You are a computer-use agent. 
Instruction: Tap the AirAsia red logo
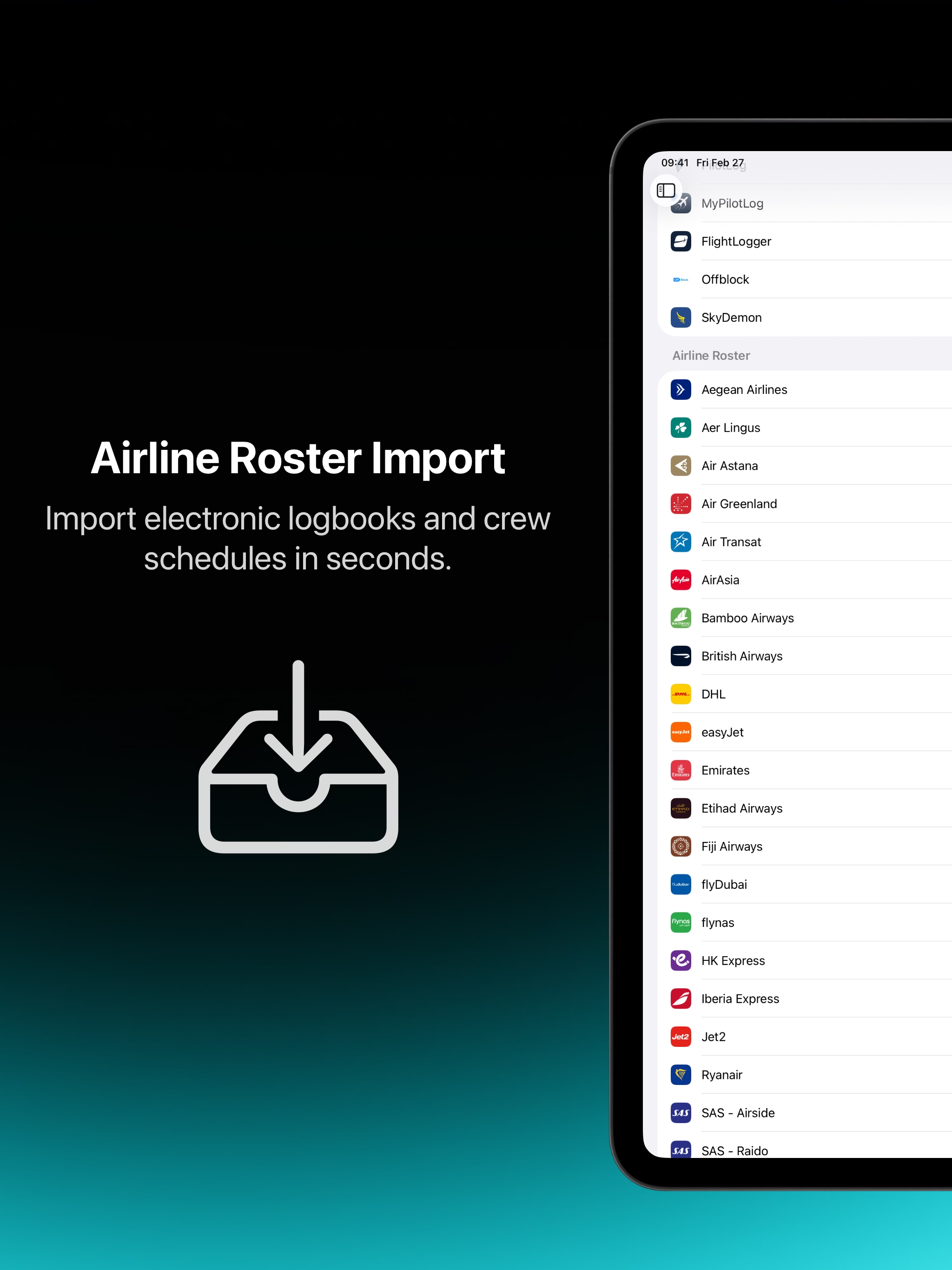(x=681, y=580)
